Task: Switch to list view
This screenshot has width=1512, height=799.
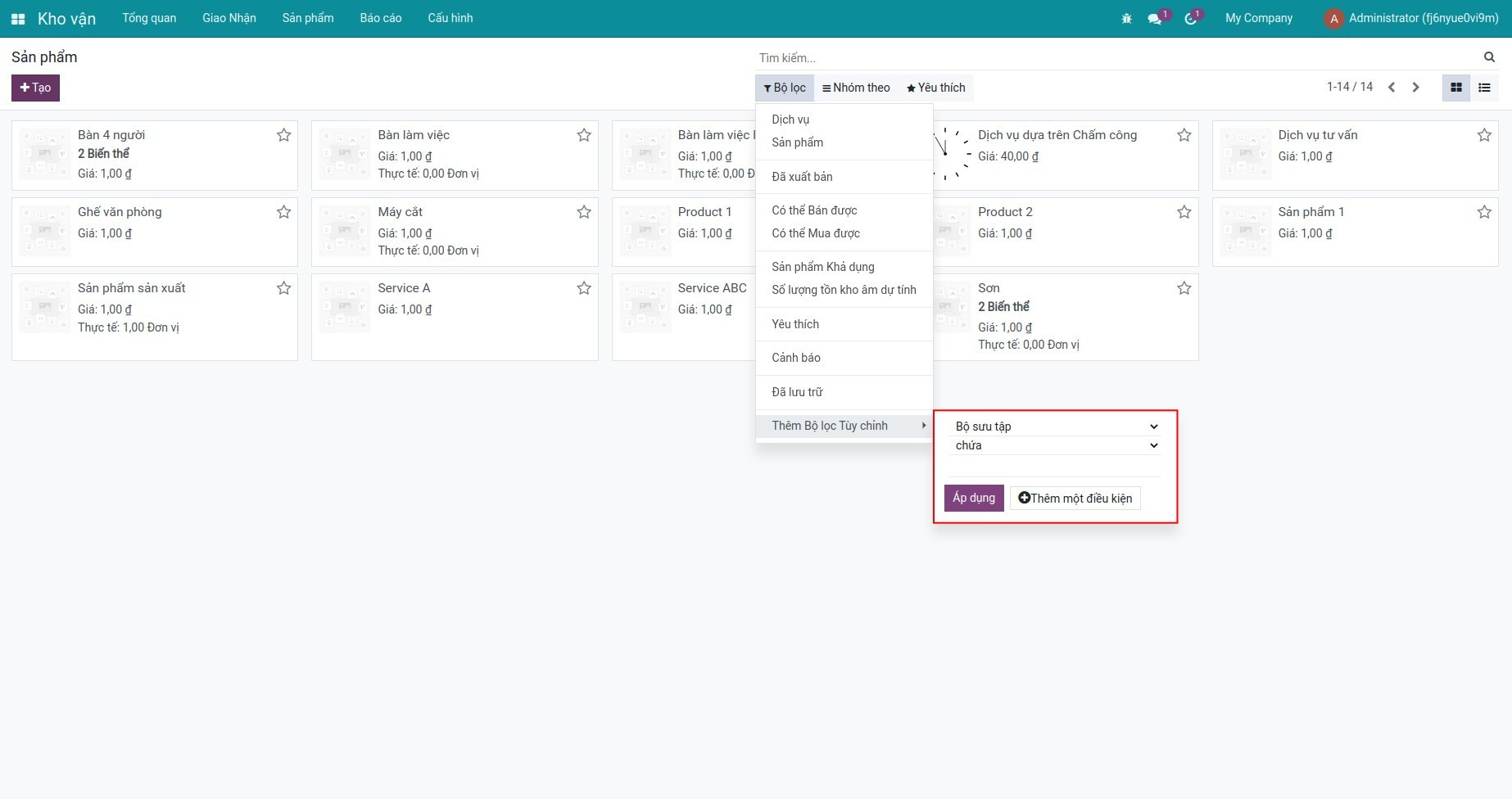Action: pyautogui.click(x=1484, y=88)
